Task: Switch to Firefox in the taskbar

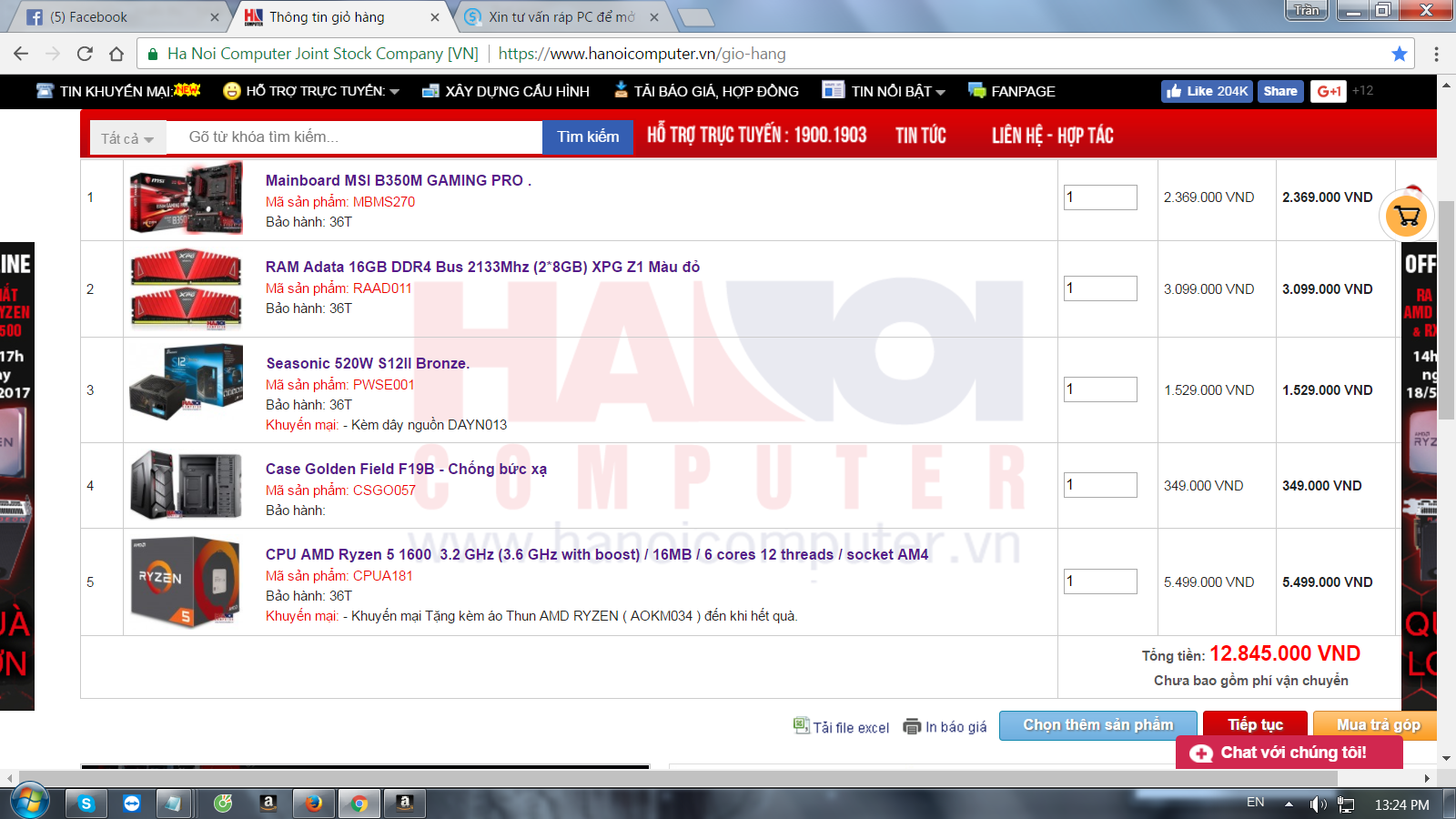Action: (314, 804)
